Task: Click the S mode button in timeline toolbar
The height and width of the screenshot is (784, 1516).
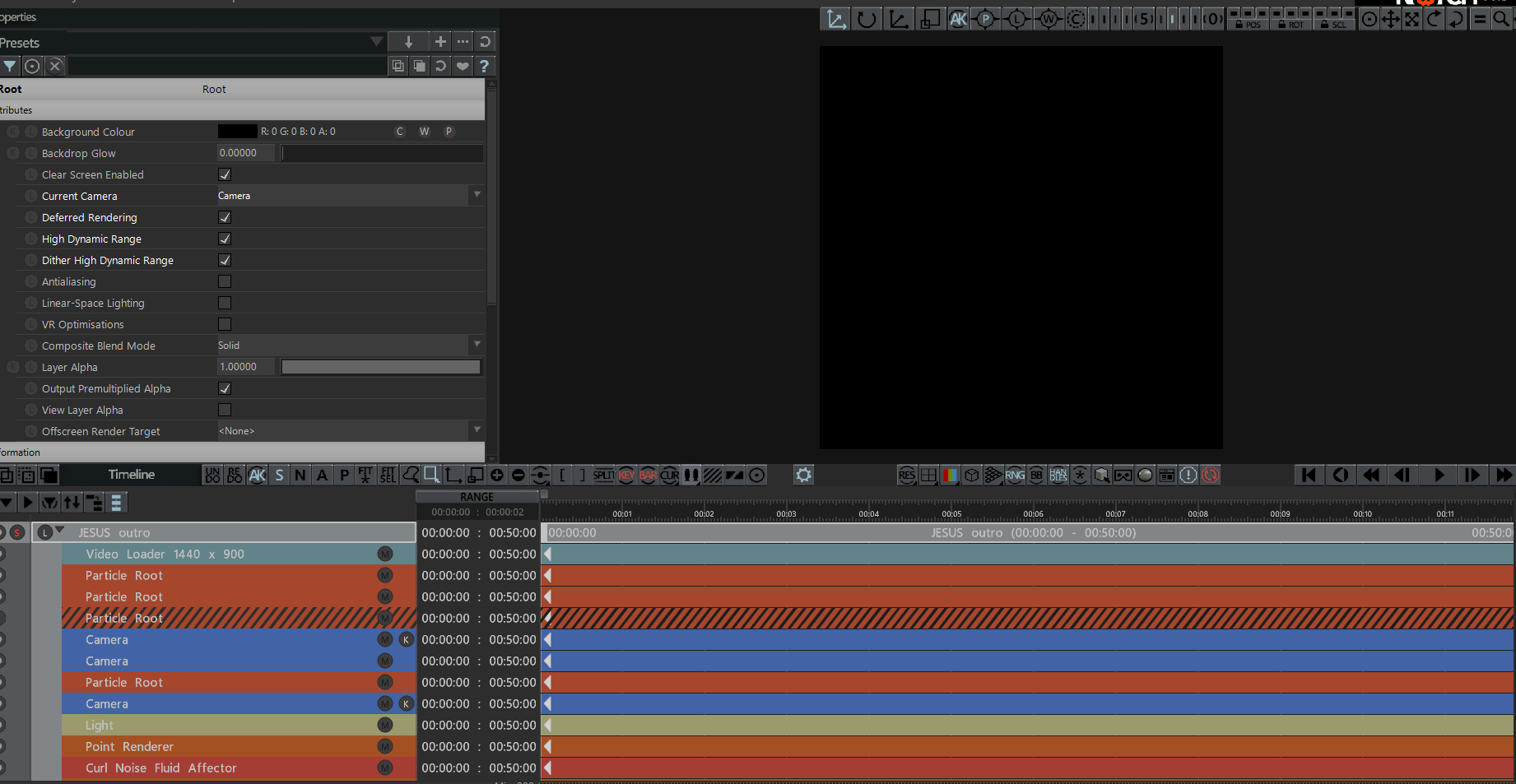Action: pos(279,475)
